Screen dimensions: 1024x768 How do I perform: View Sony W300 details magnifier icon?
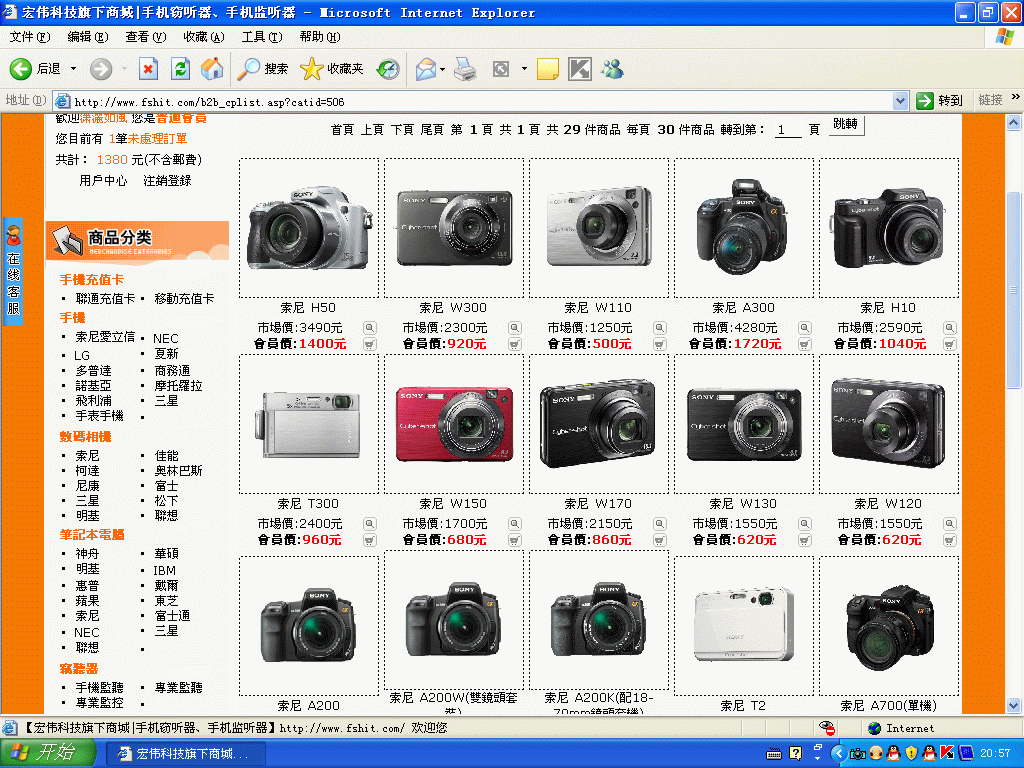(x=514, y=328)
